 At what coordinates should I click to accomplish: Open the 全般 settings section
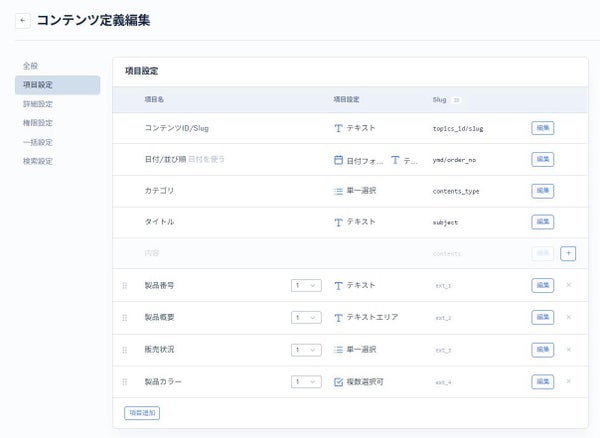[30, 66]
